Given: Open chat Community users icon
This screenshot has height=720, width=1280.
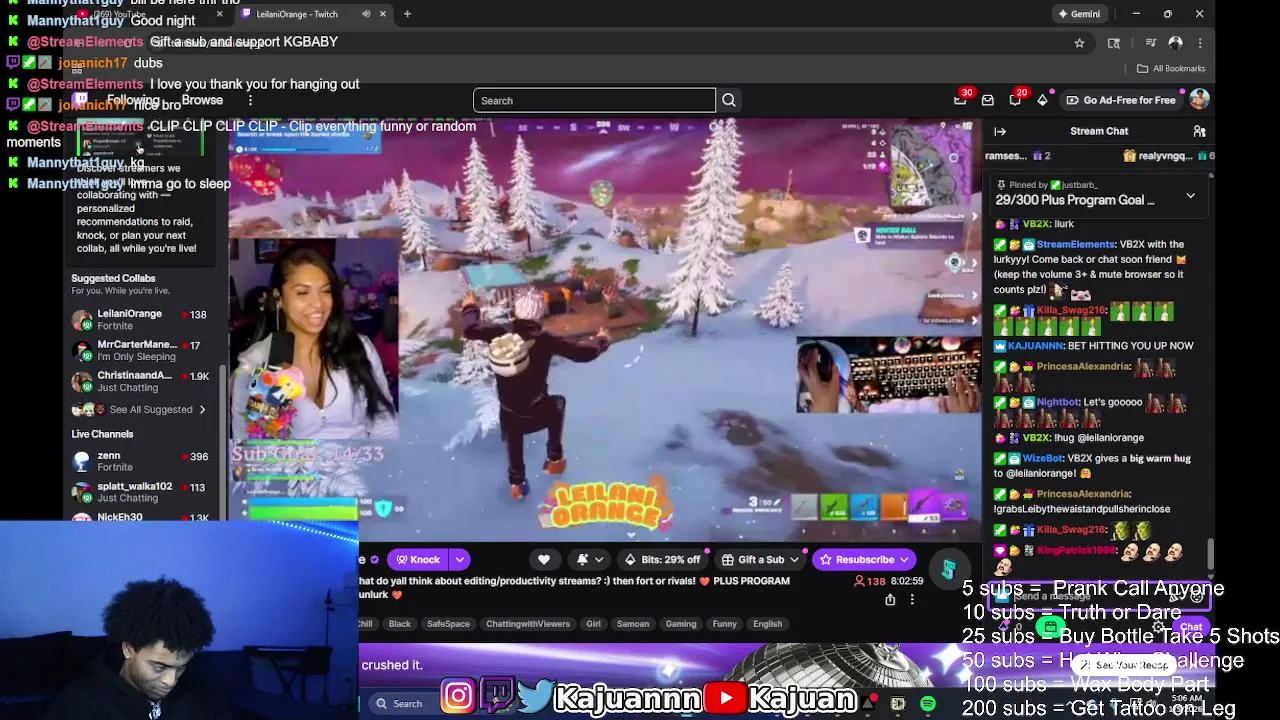Looking at the screenshot, I should (x=1199, y=131).
